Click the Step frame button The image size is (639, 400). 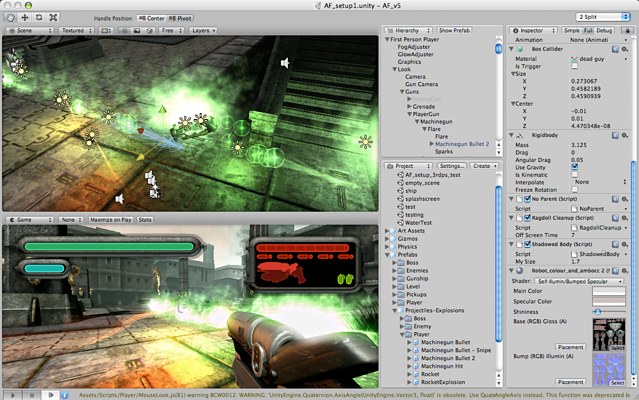[x=51, y=395]
